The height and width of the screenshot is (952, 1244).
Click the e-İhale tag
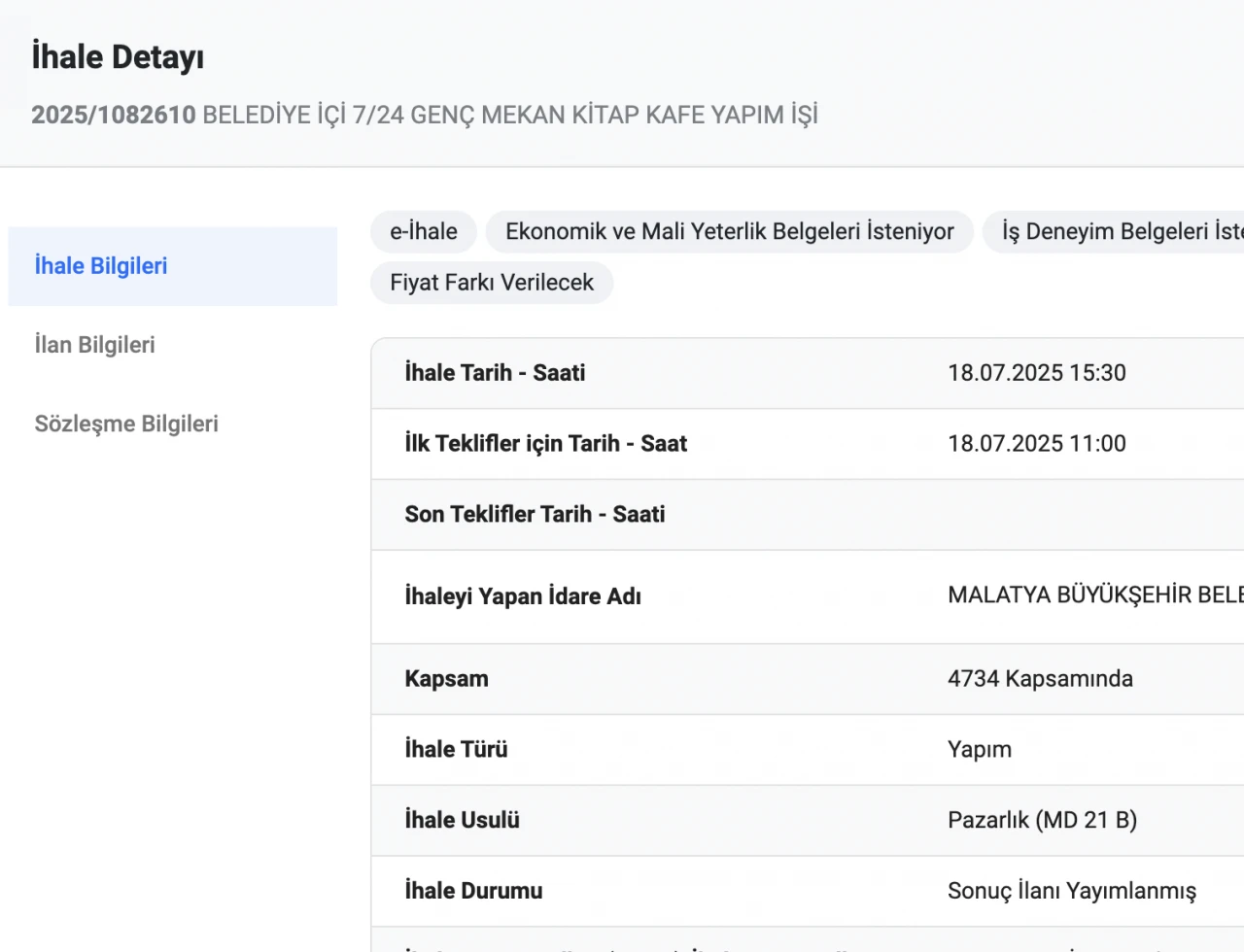tap(424, 232)
